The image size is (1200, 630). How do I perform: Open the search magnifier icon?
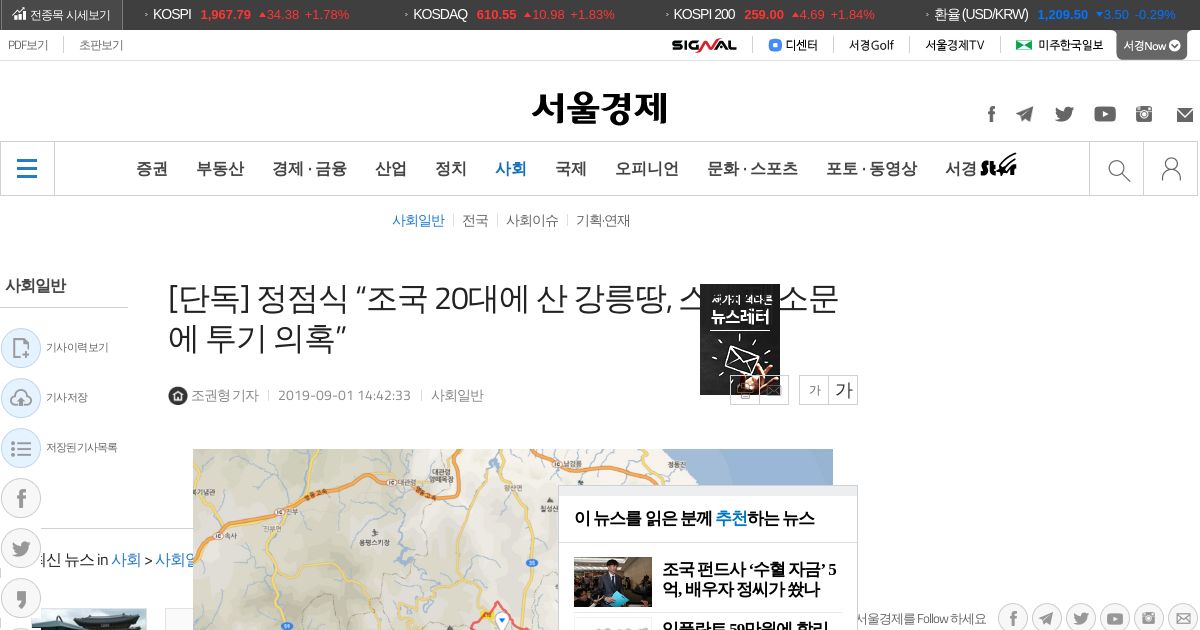[1118, 170]
